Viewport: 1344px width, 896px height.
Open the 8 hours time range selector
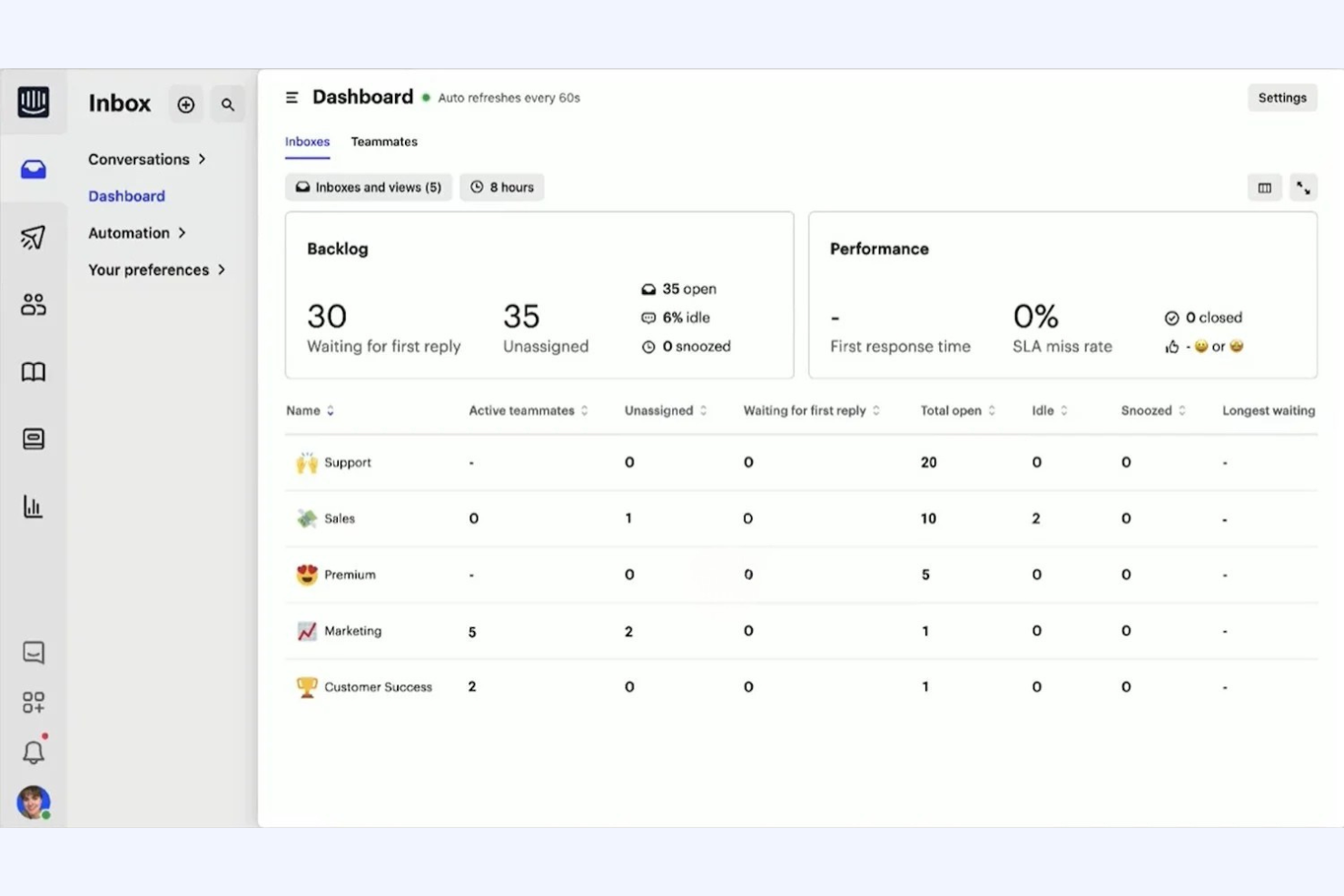pyautogui.click(x=501, y=187)
